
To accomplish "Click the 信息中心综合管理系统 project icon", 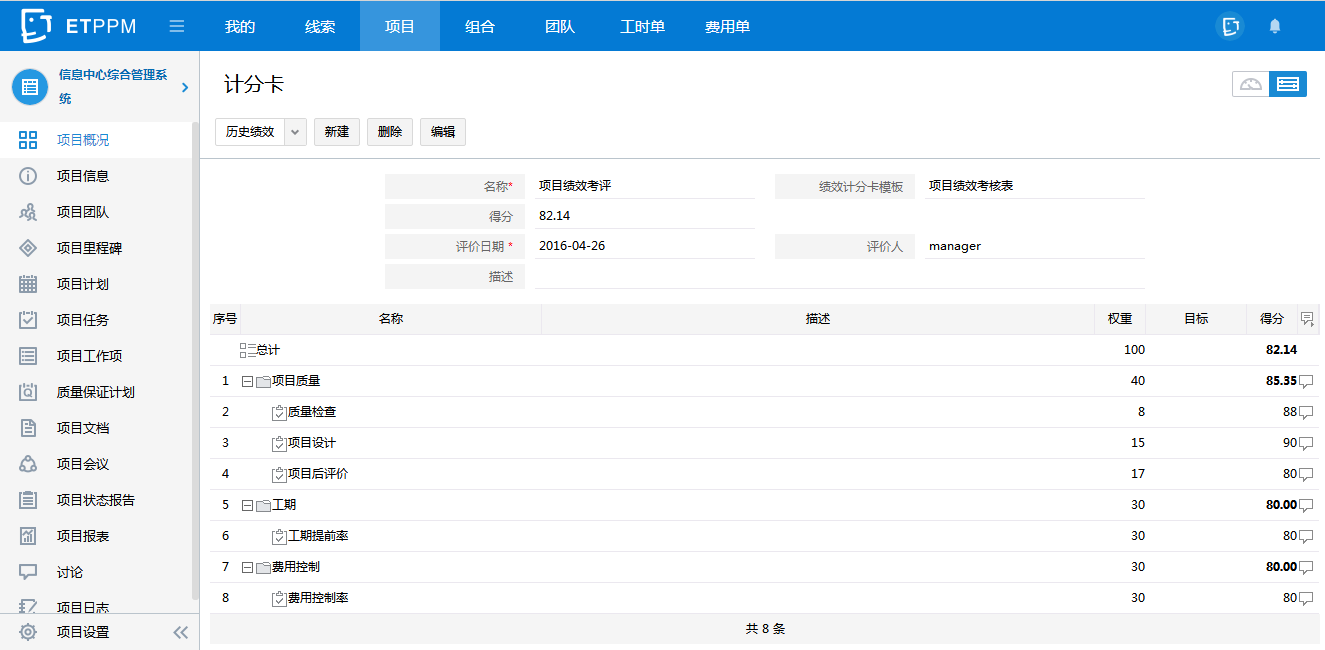I will click(30, 87).
